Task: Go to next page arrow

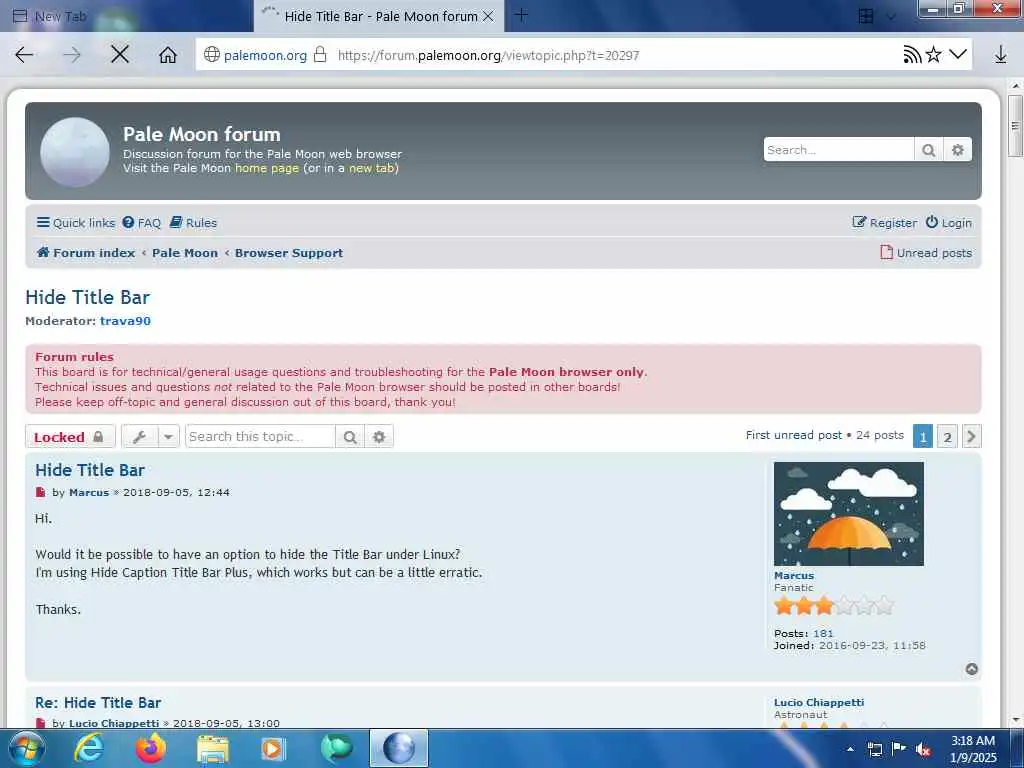Action: point(971,436)
